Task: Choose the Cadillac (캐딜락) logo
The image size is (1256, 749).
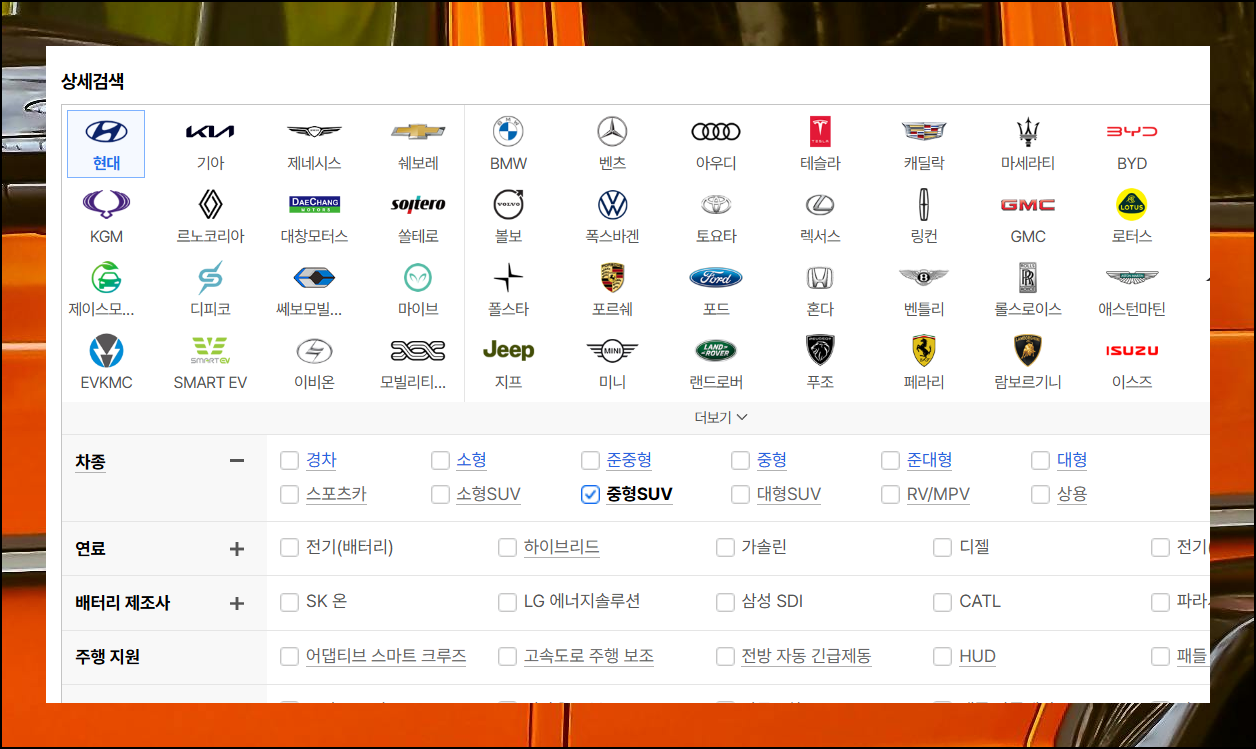Action: [924, 131]
